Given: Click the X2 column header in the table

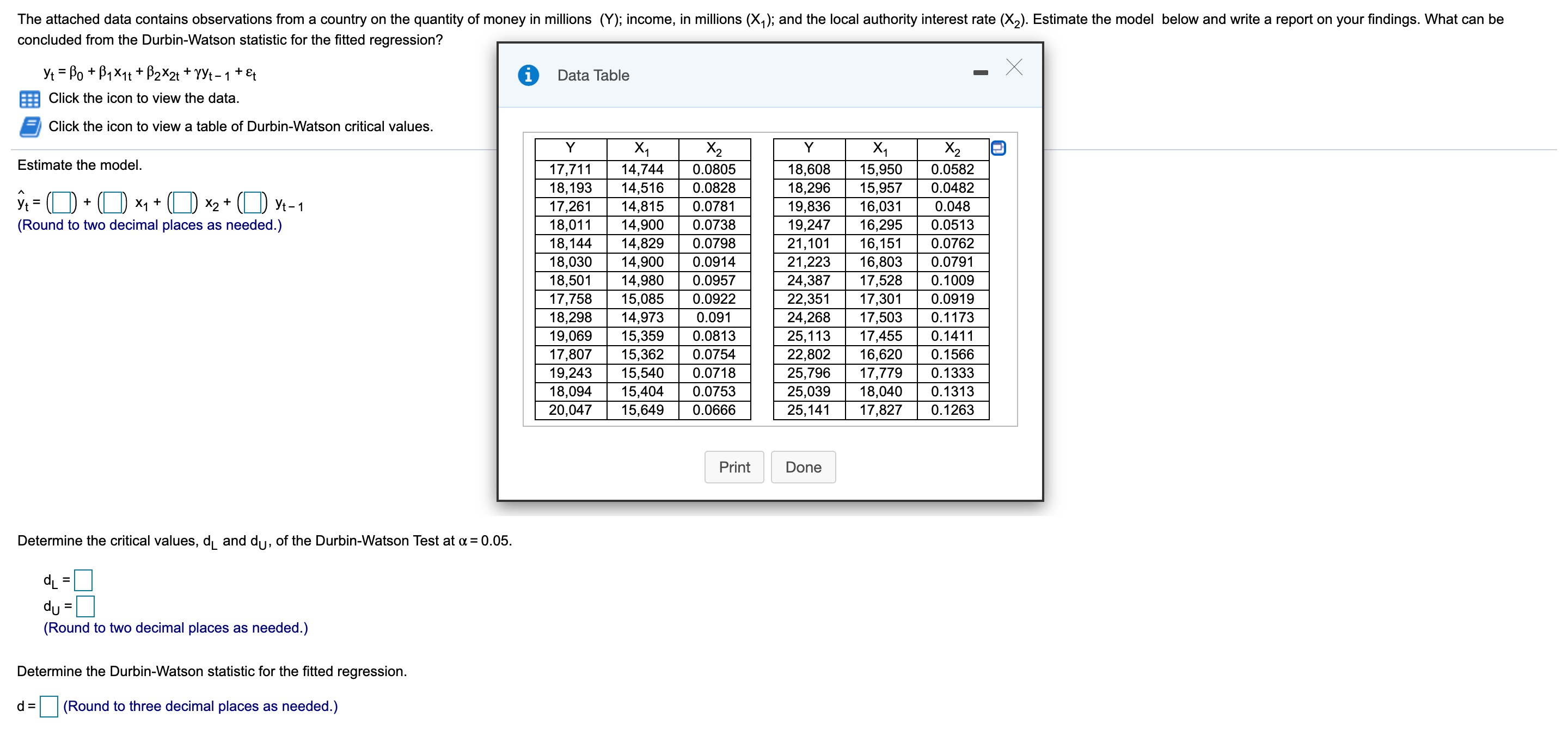Looking at the screenshot, I should tap(713, 148).
